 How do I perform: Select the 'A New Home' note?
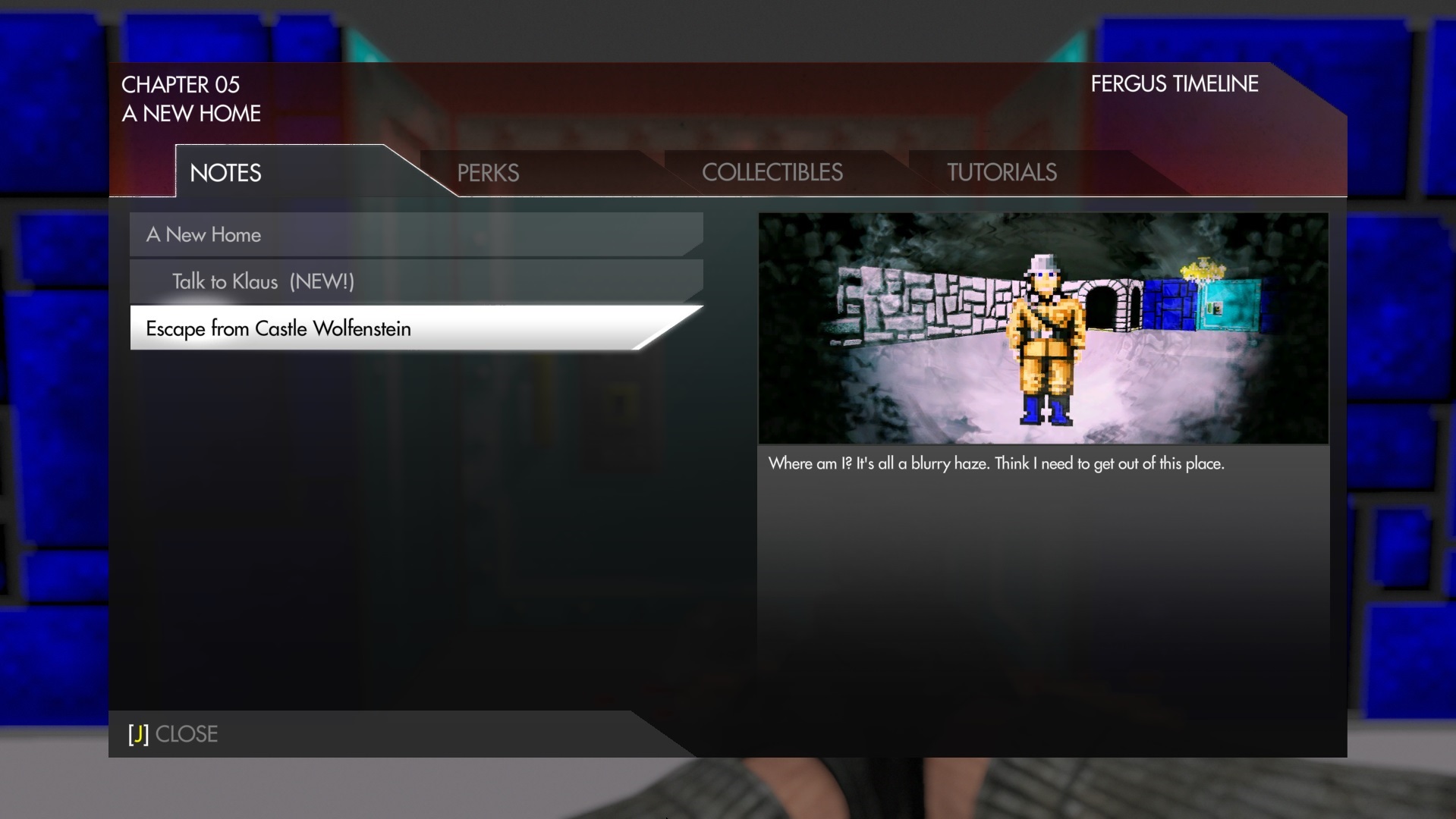point(417,234)
